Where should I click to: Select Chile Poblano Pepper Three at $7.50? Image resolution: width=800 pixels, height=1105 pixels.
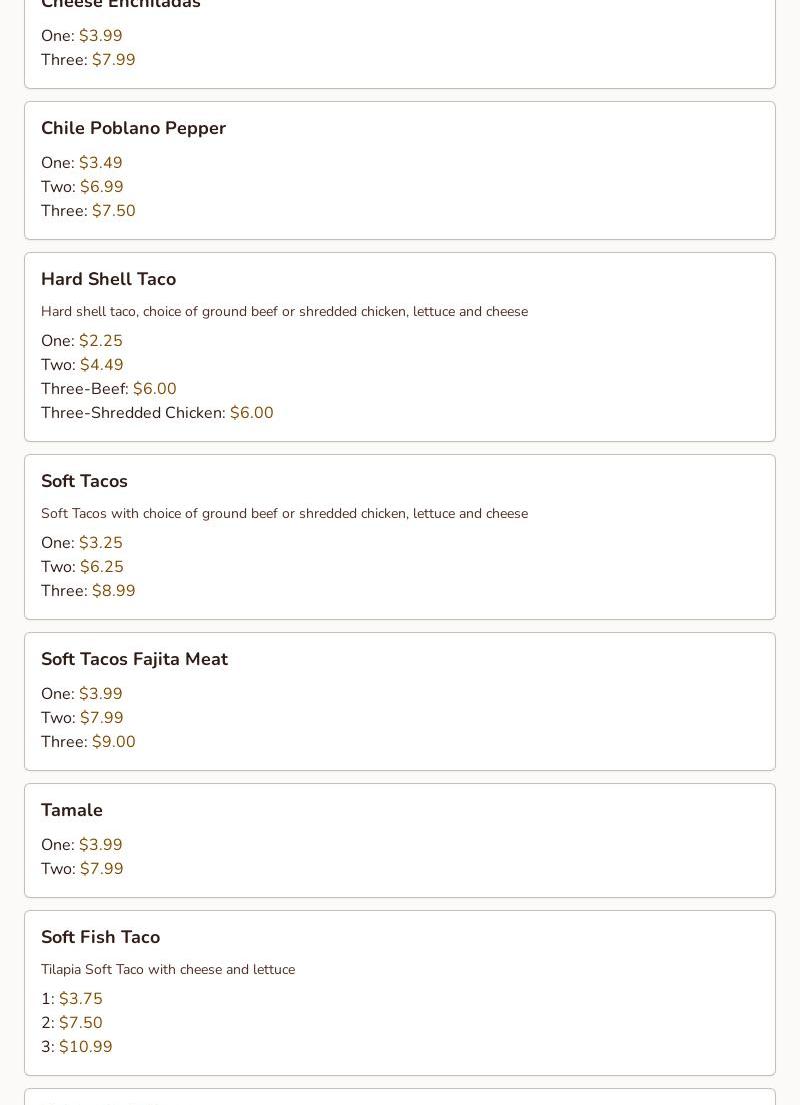point(88,211)
